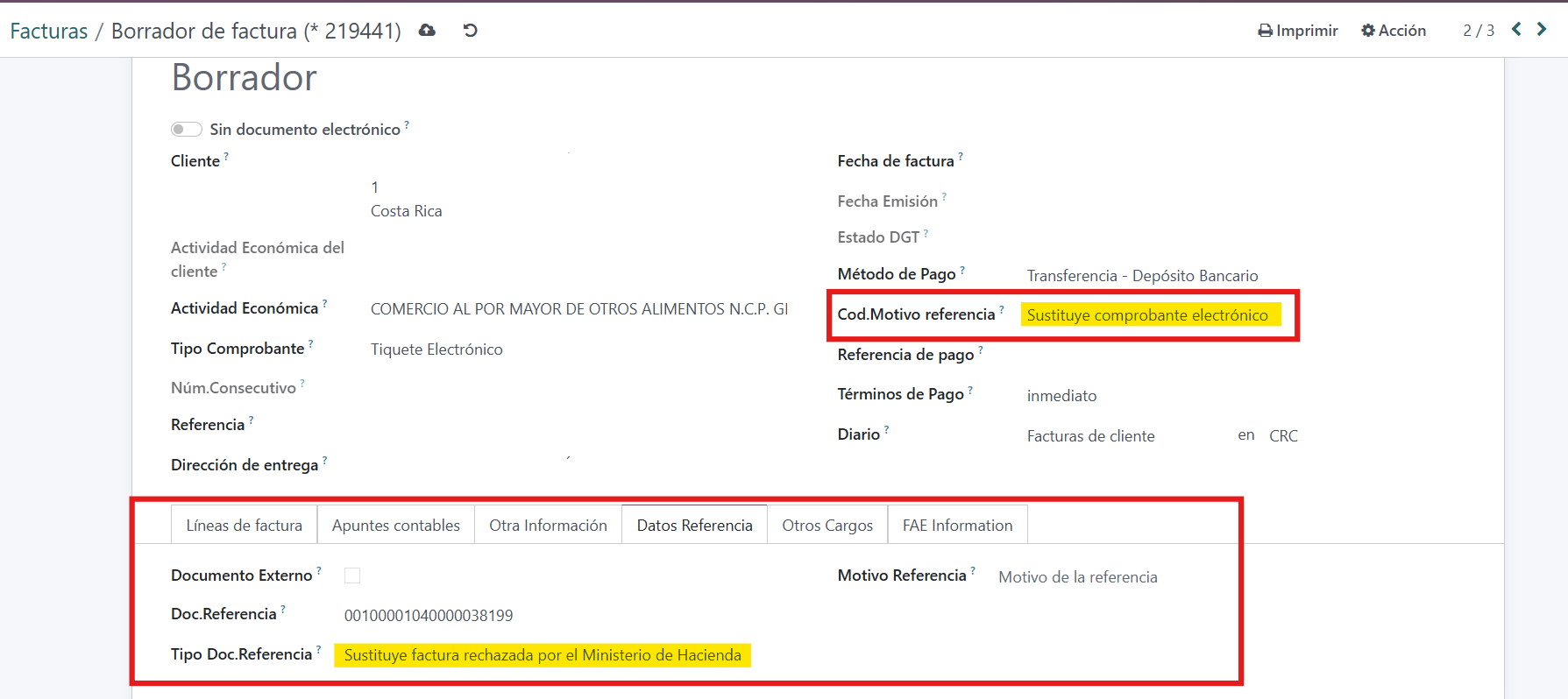The image size is (1568, 699).
Task: Open the Acción gear menu
Action: (x=1394, y=31)
